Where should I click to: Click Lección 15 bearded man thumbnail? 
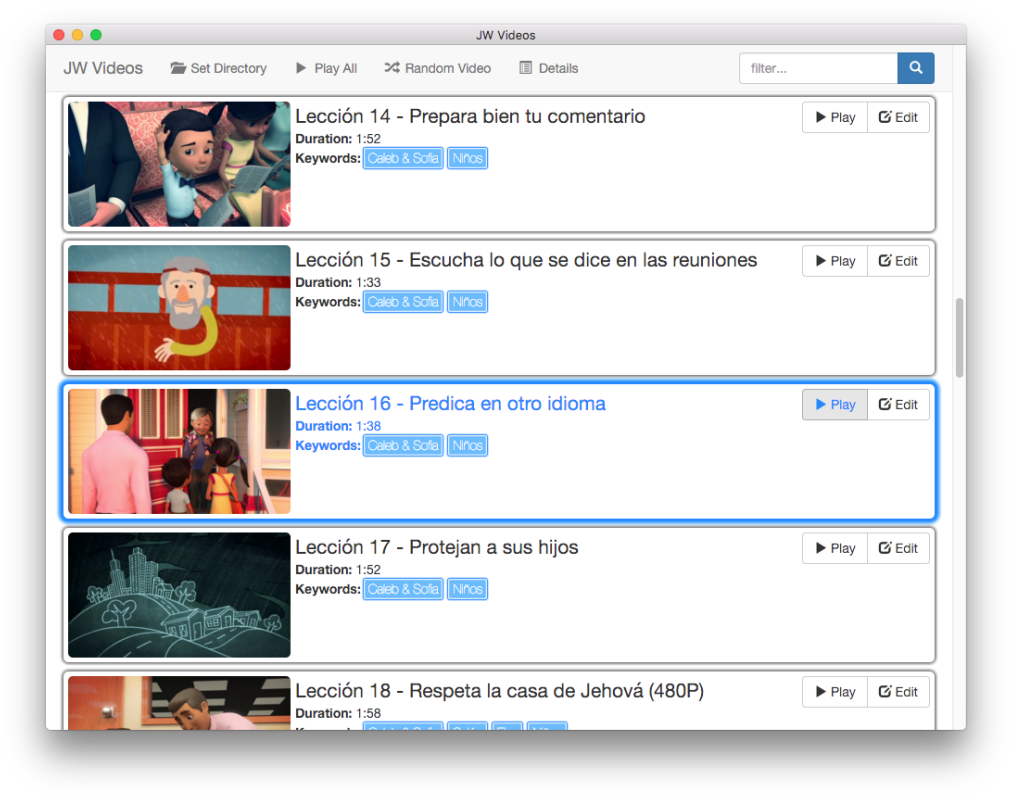(x=179, y=308)
